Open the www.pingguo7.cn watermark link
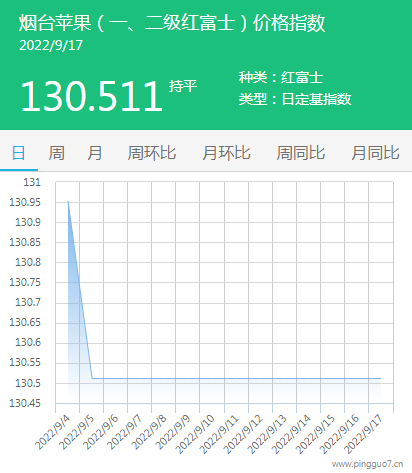 [x=368, y=464]
